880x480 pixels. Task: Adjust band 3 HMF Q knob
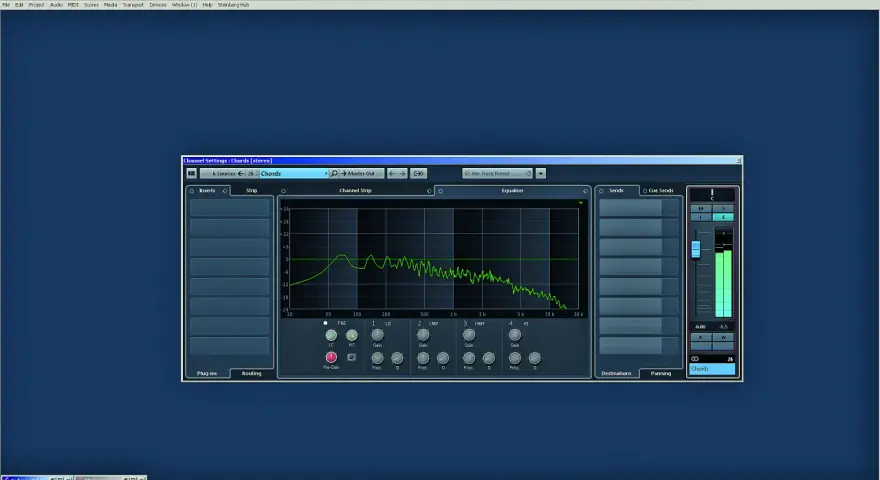coord(489,358)
